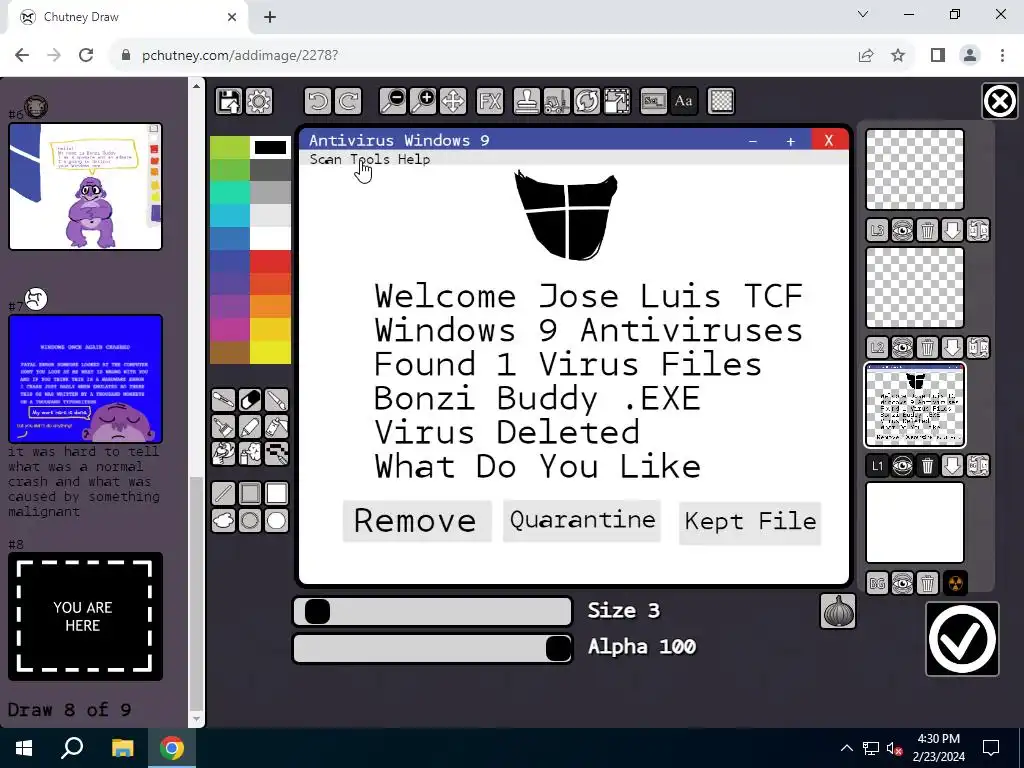Click the save drawing floppy disk icon
This screenshot has height=768, width=1024.
[229, 101]
